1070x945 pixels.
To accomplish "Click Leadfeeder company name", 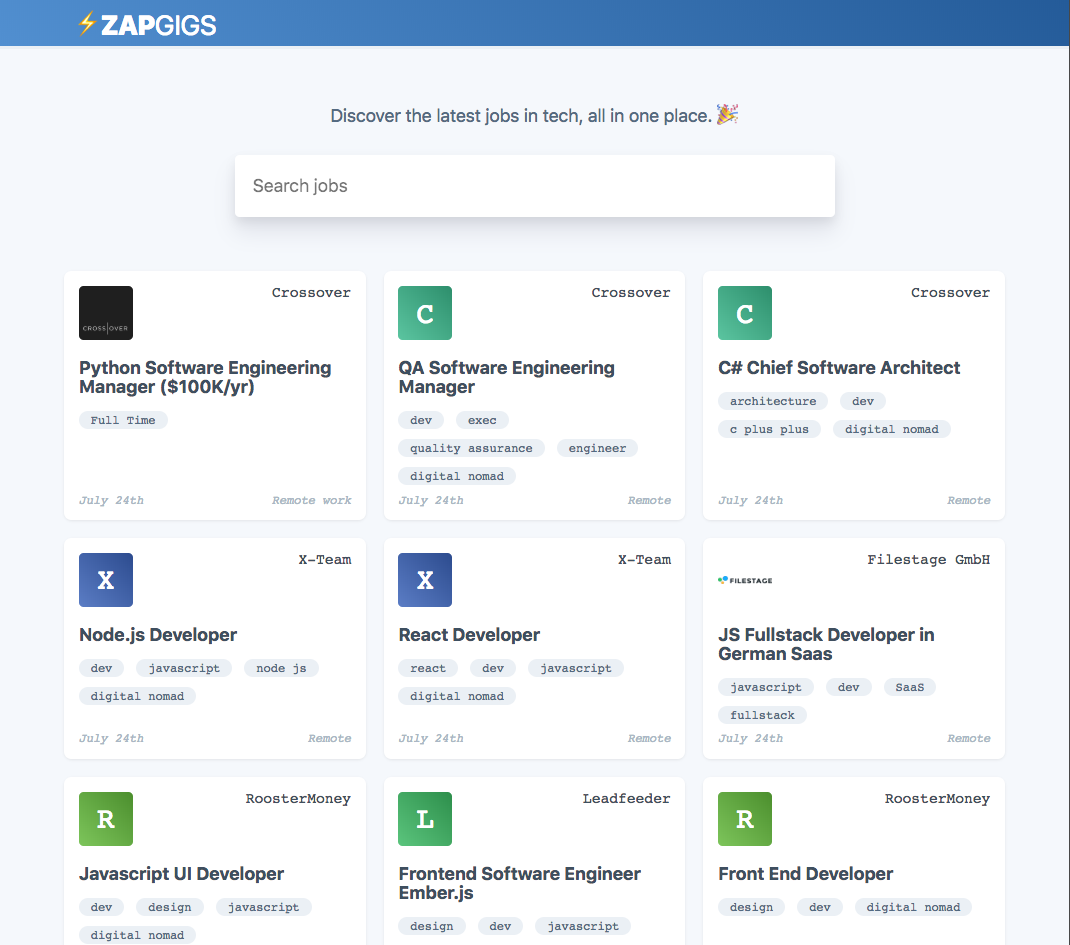I will tap(626, 798).
